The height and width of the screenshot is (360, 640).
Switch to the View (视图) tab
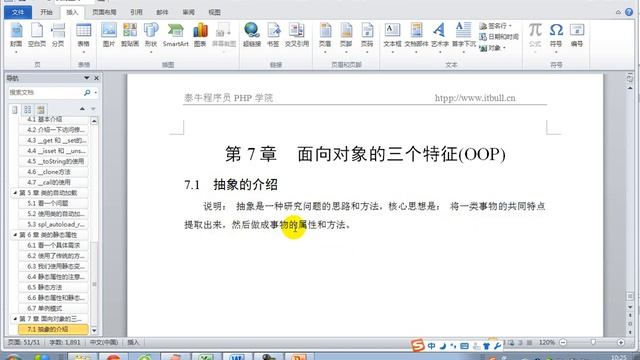[214, 12]
